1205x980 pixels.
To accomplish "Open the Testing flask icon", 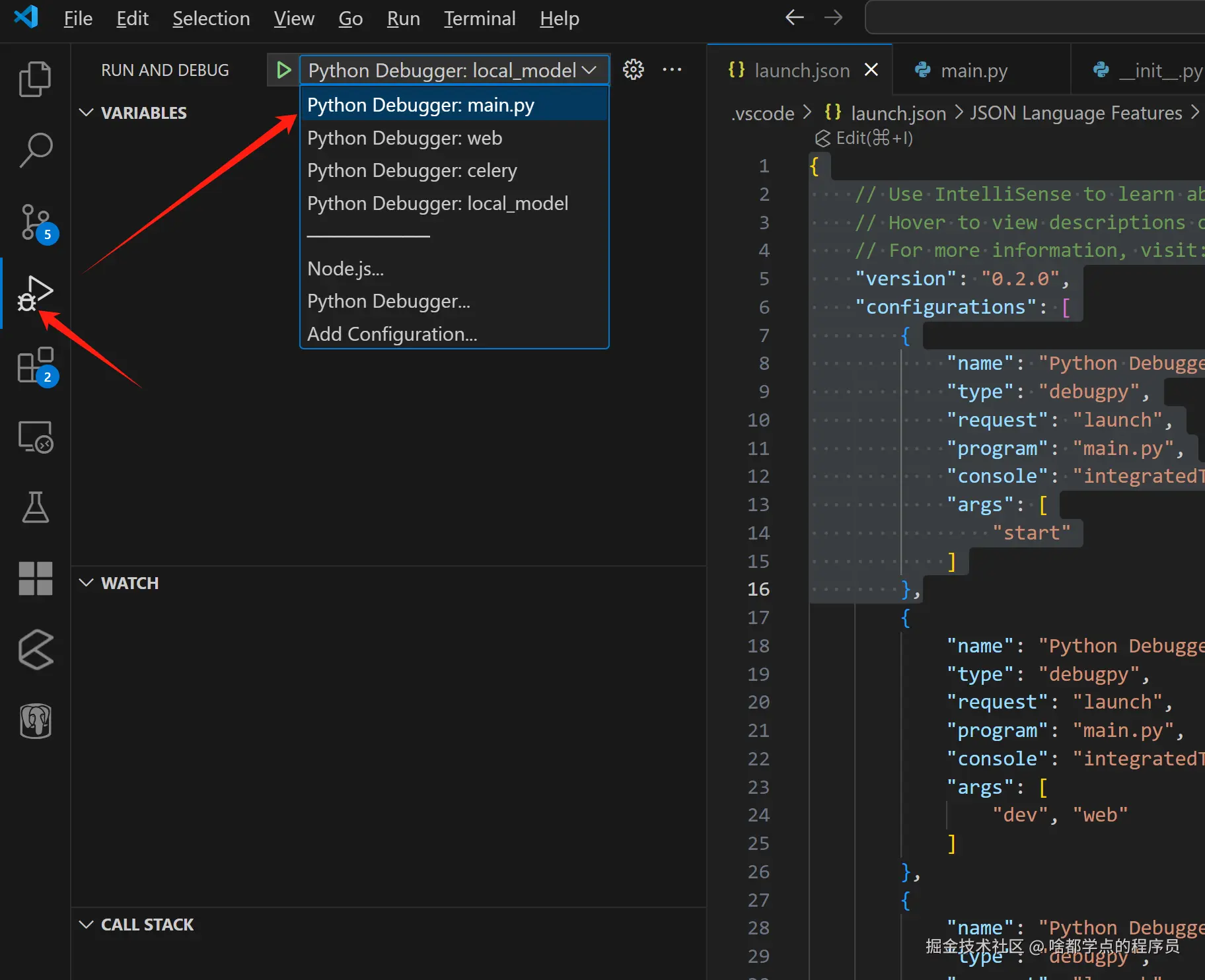I will [x=35, y=507].
